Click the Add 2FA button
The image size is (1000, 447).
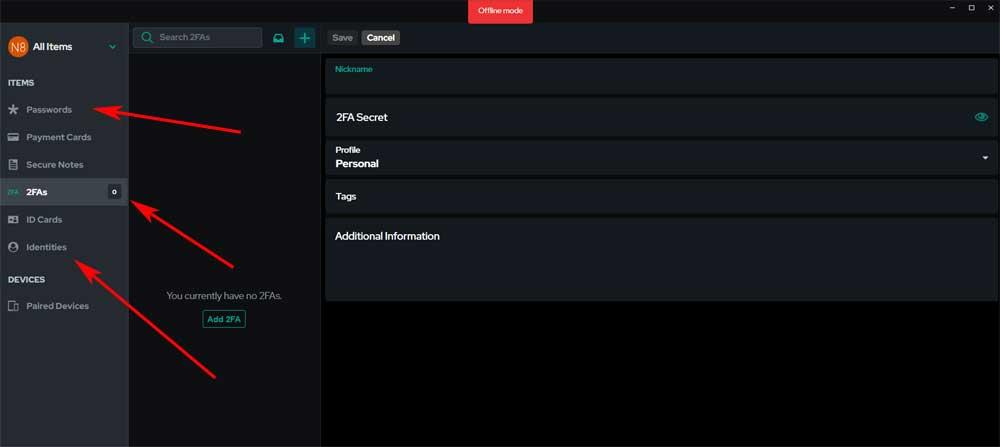224,319
